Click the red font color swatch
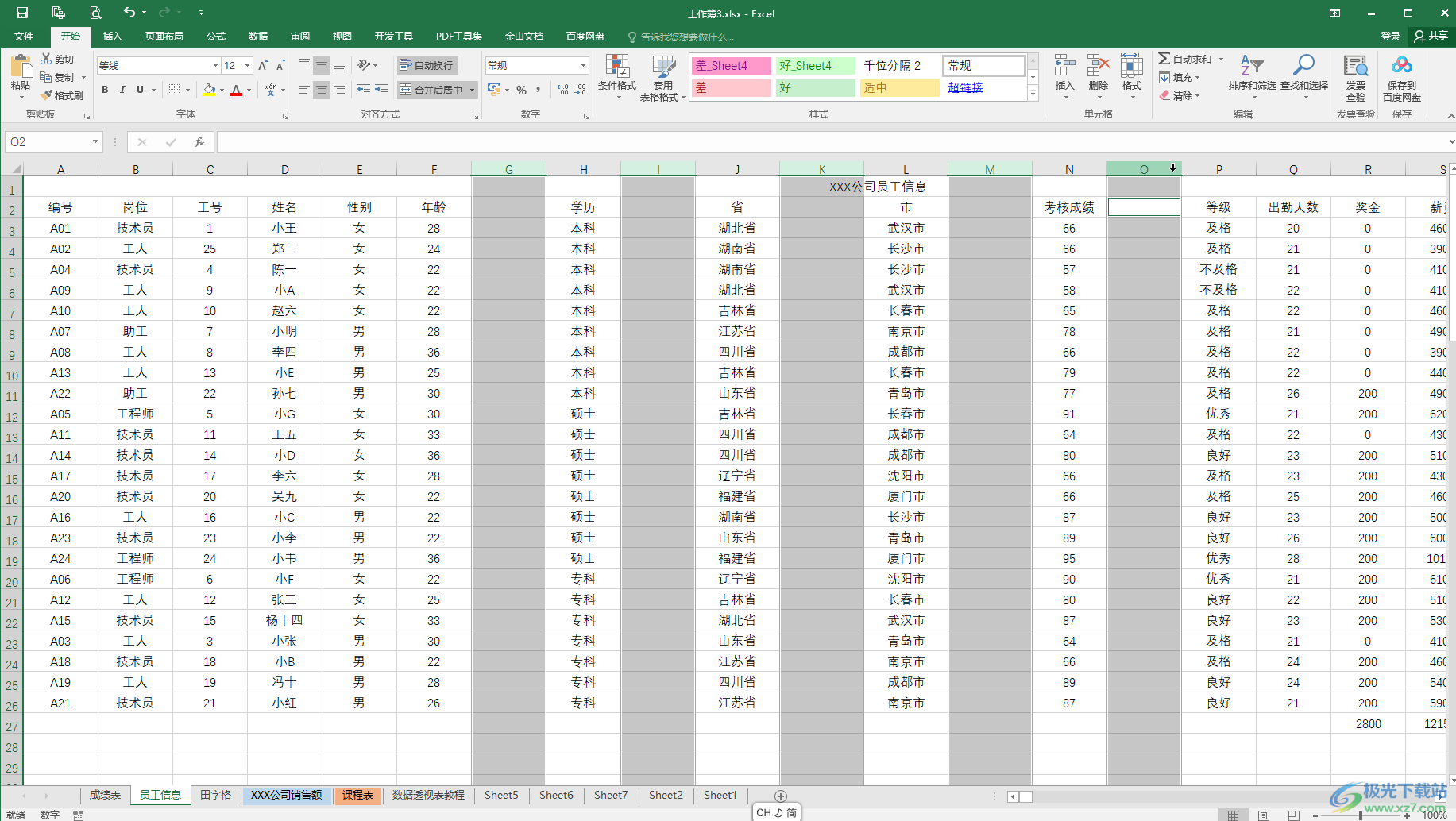Viewport: 1456px width, 821px height. coord(236,90)
